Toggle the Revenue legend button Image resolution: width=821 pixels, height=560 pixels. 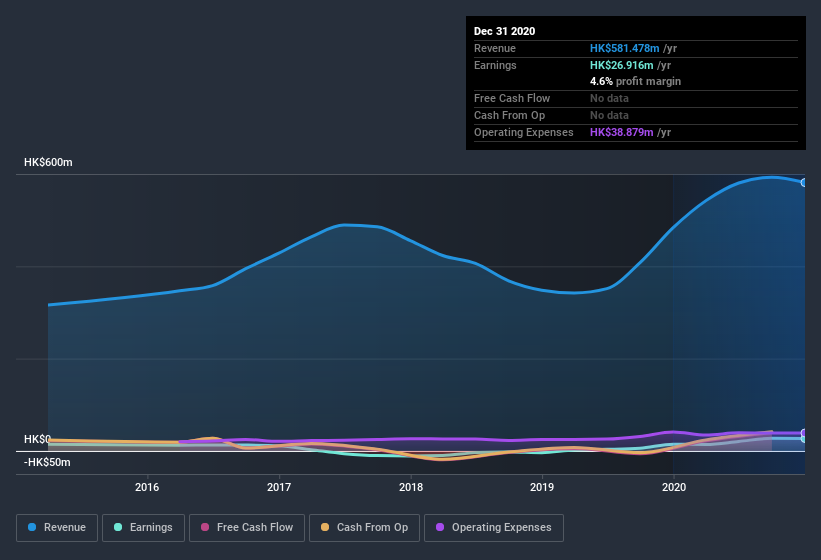(x=57, y=528)
